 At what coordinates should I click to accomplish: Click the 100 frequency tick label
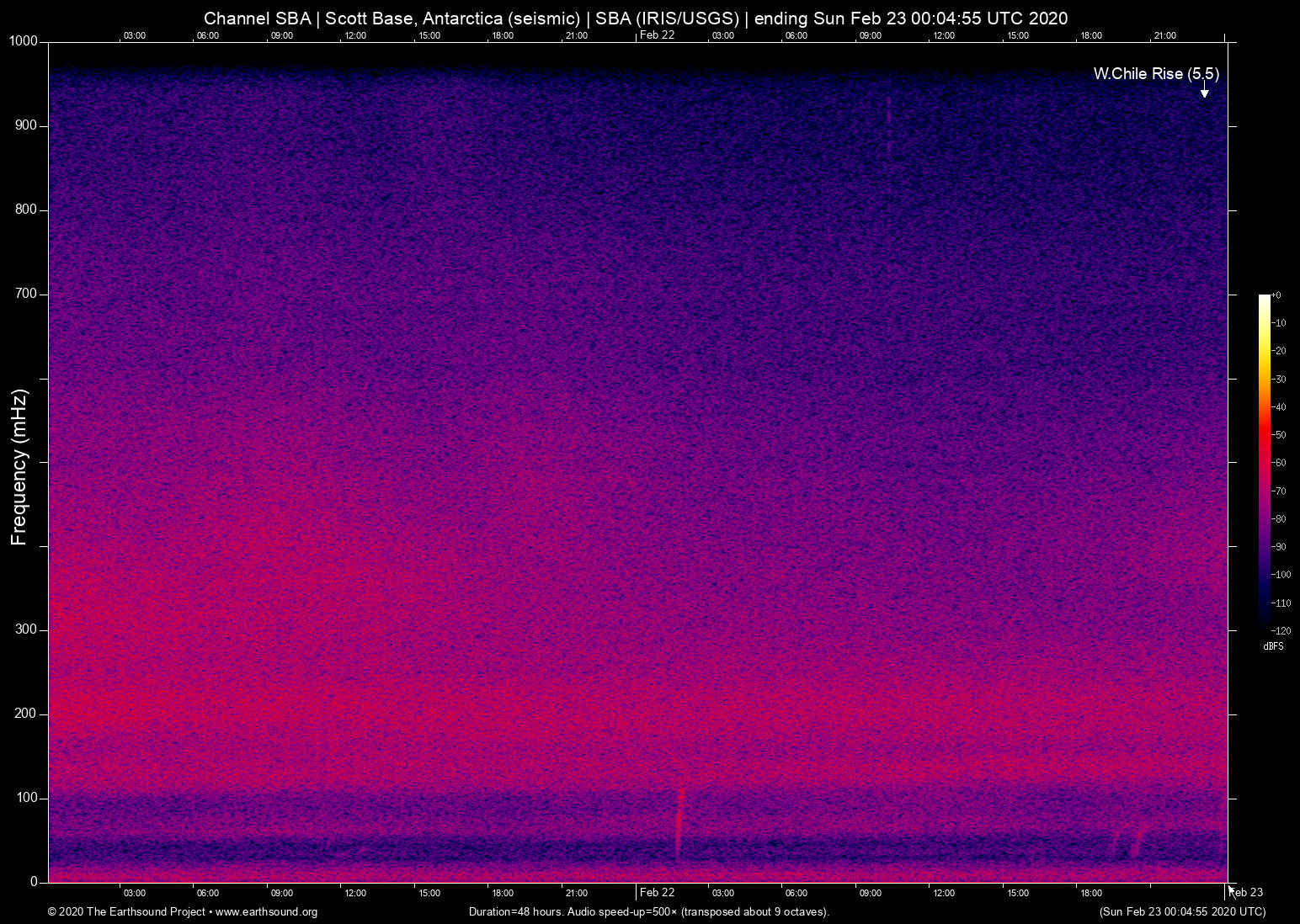26,798
